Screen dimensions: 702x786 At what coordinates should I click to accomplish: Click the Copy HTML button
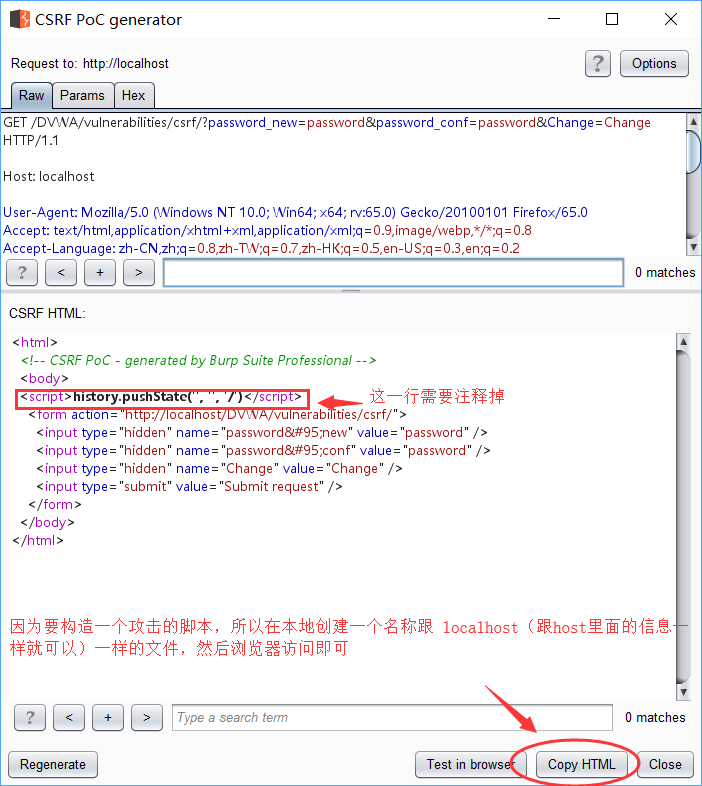coord(582,764)
